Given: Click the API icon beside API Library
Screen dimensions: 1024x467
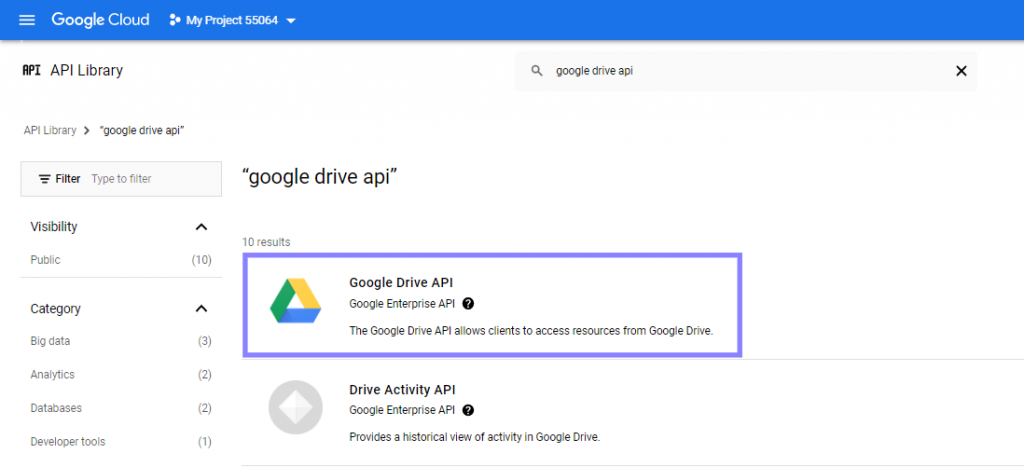Looking at the screenshot, I should click(31, 71).
